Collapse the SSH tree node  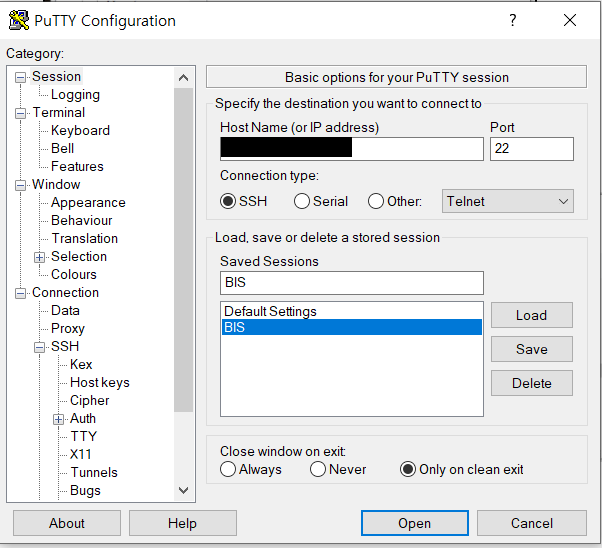pos(39,348)
